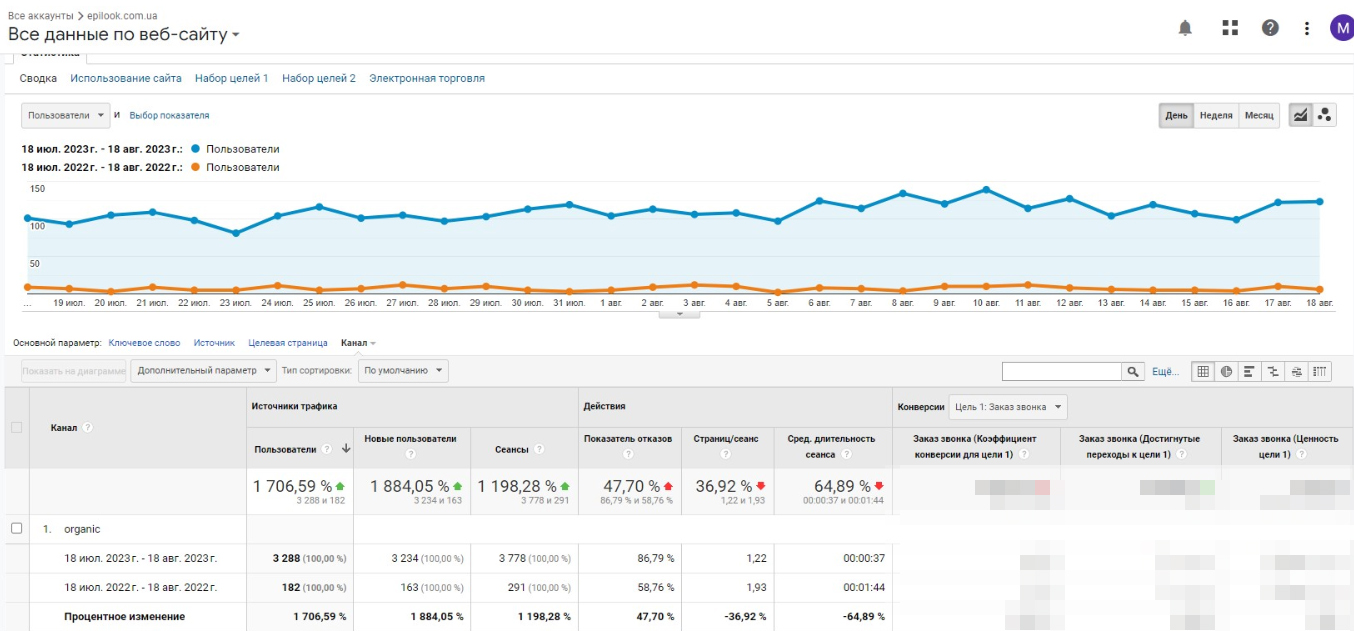Set chart granularity to Неделя

coord(1215,115)
